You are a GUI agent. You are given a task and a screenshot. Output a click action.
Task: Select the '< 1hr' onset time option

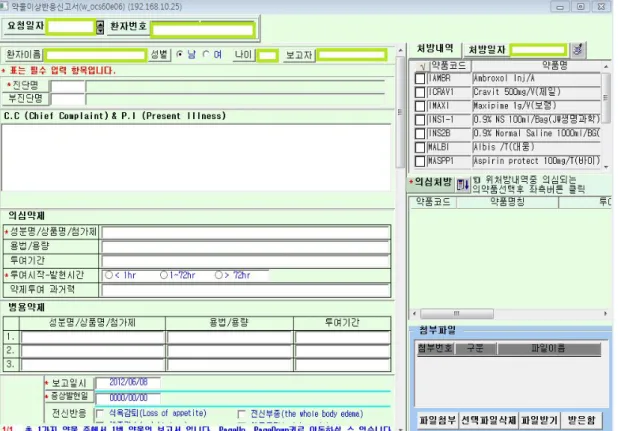(x=109, y=275)
